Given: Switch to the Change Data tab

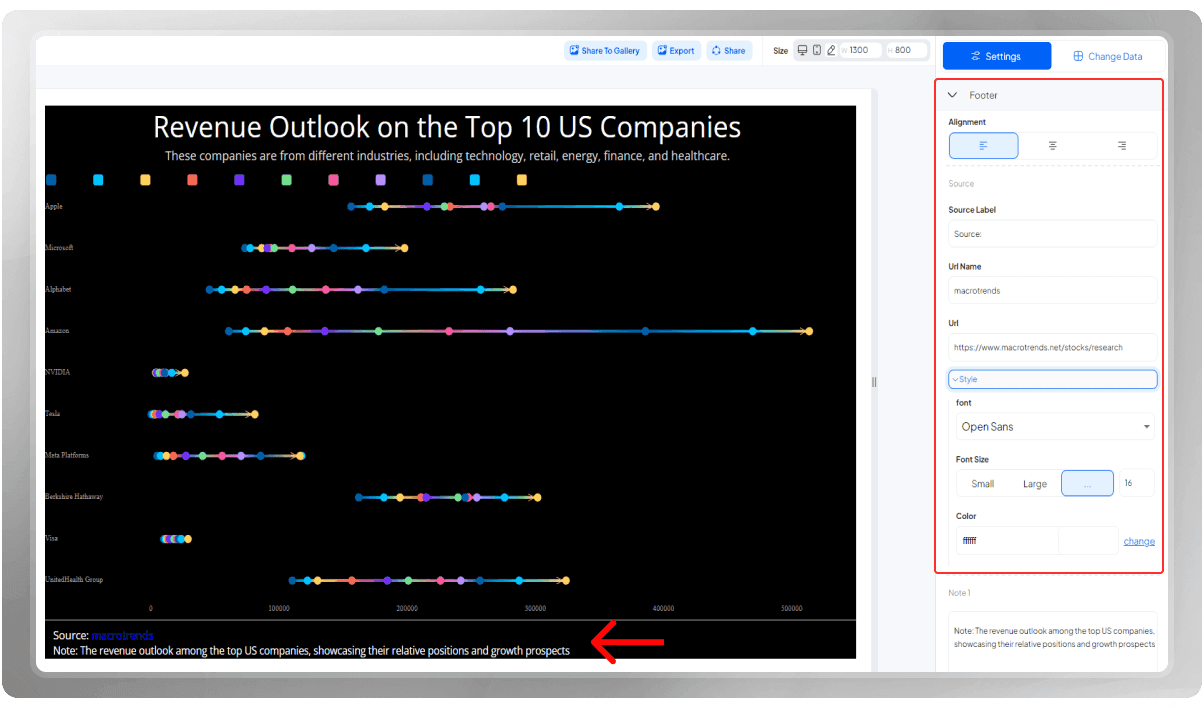Looking at the screenshot, I should pos(1108,56).
